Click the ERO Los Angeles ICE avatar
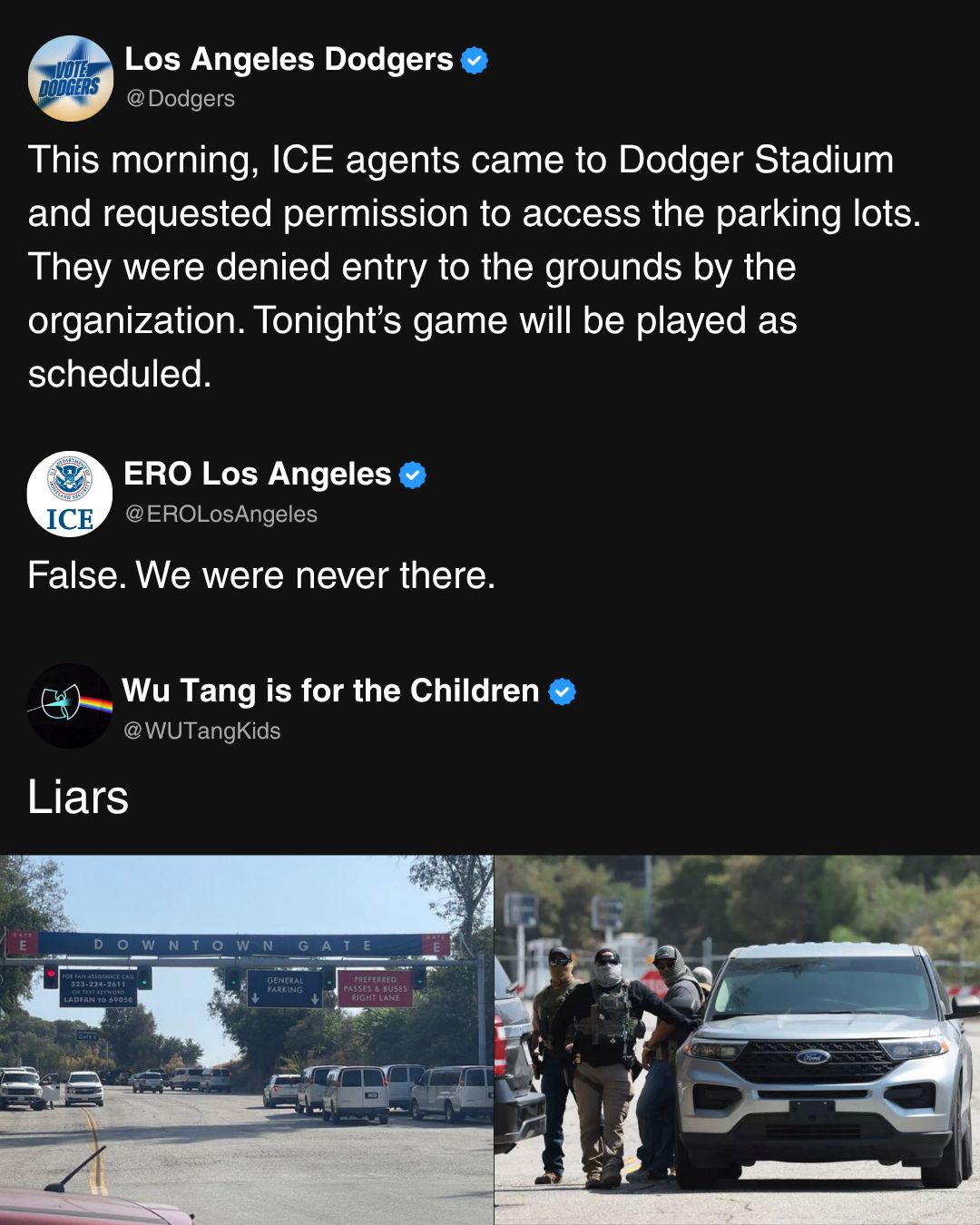 click(x=70, y=494)
